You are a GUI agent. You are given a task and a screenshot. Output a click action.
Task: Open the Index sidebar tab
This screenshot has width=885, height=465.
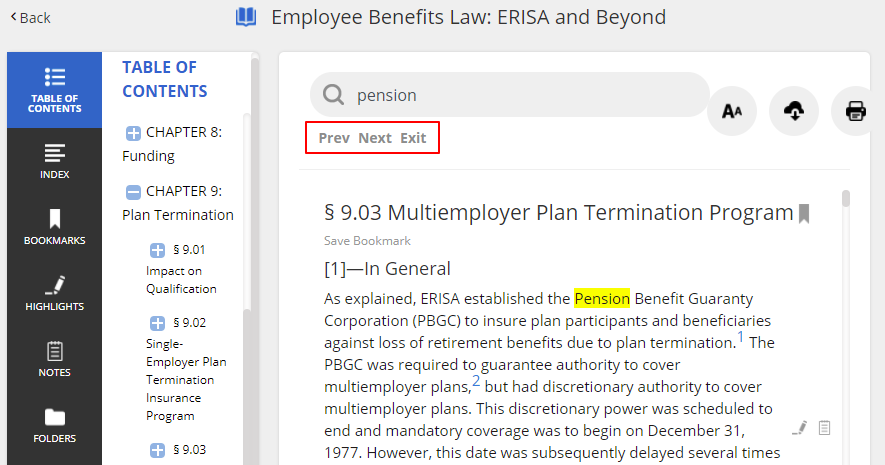pos(54,160)
